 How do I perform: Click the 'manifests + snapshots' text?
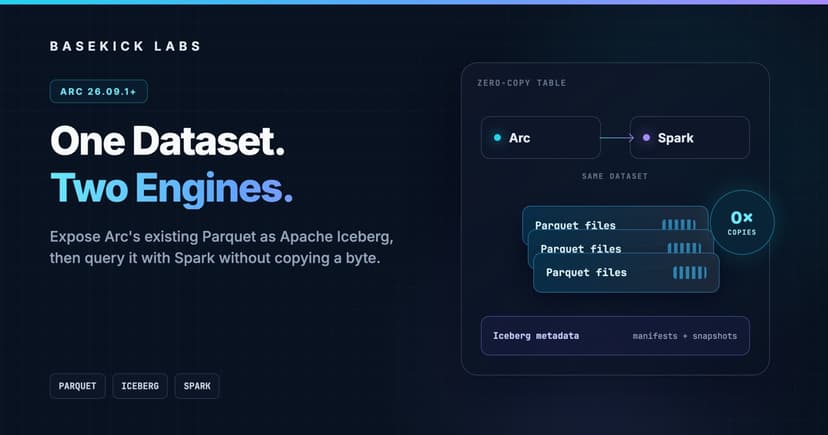(x=685, y=336)
